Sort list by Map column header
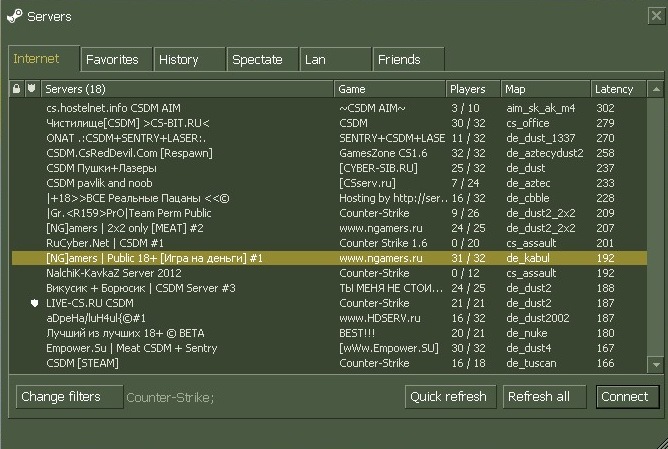668x449 pixels. click(546, 89)
